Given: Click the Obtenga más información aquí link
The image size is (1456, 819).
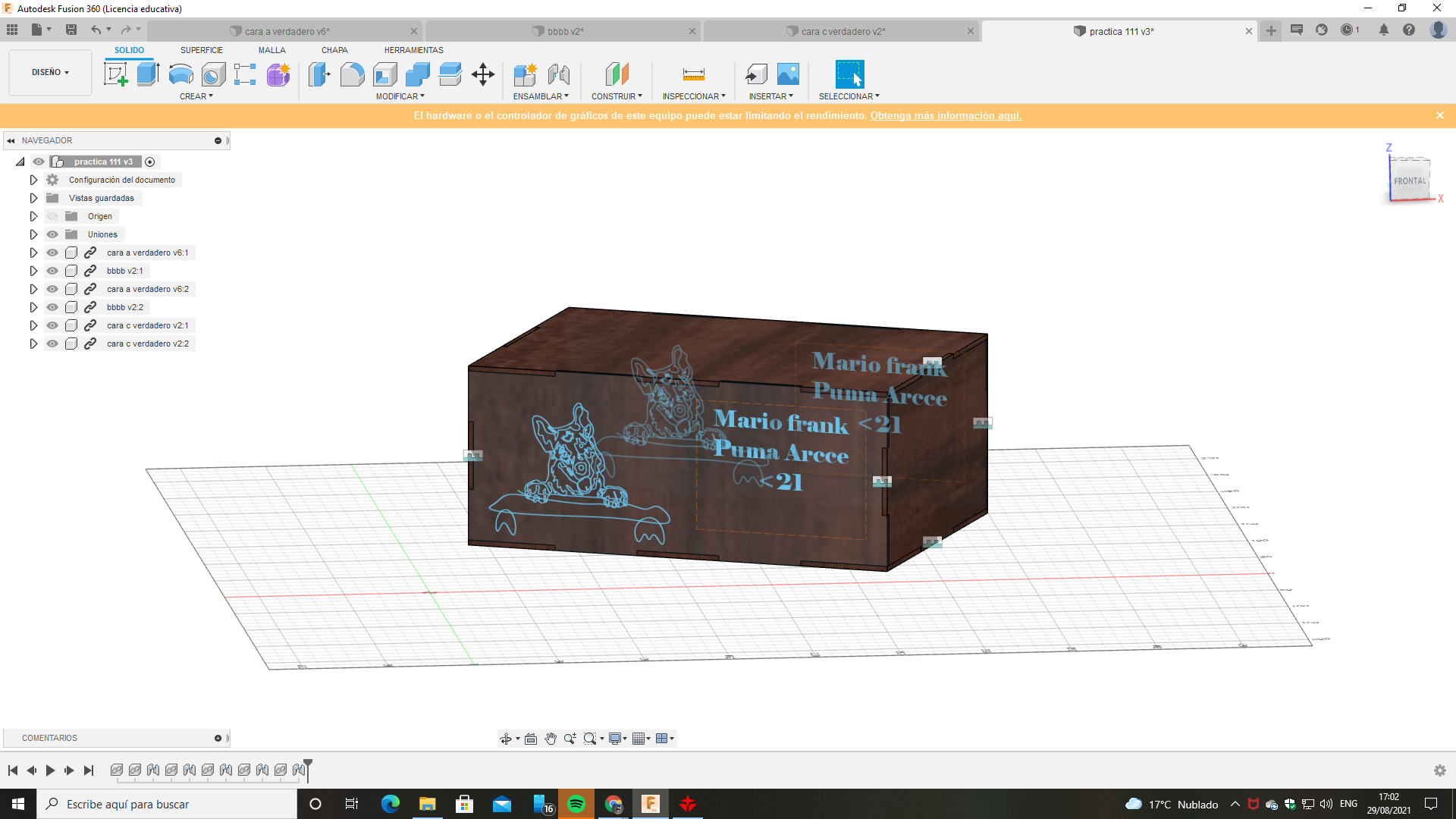Looking at the screenshot, I should click(946, 116).
